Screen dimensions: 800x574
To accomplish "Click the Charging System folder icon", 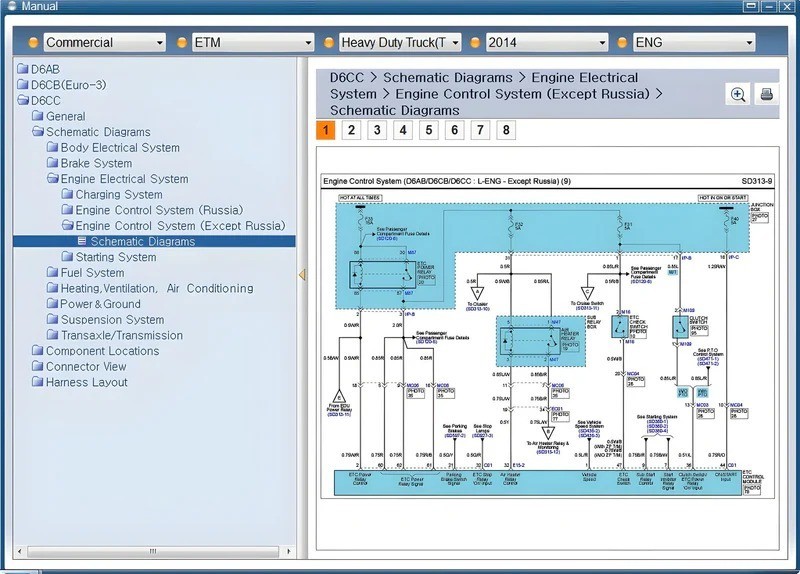I will 67,194.
